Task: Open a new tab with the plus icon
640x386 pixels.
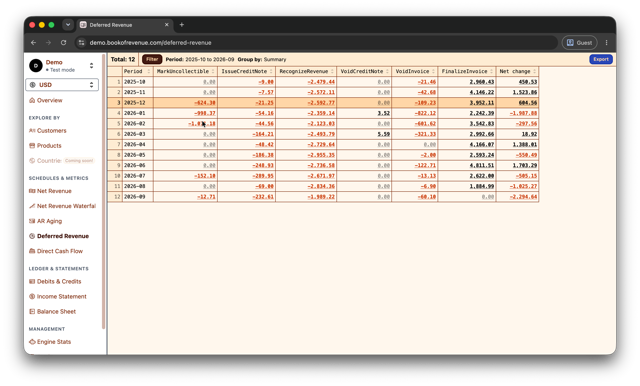Action: 182,24
